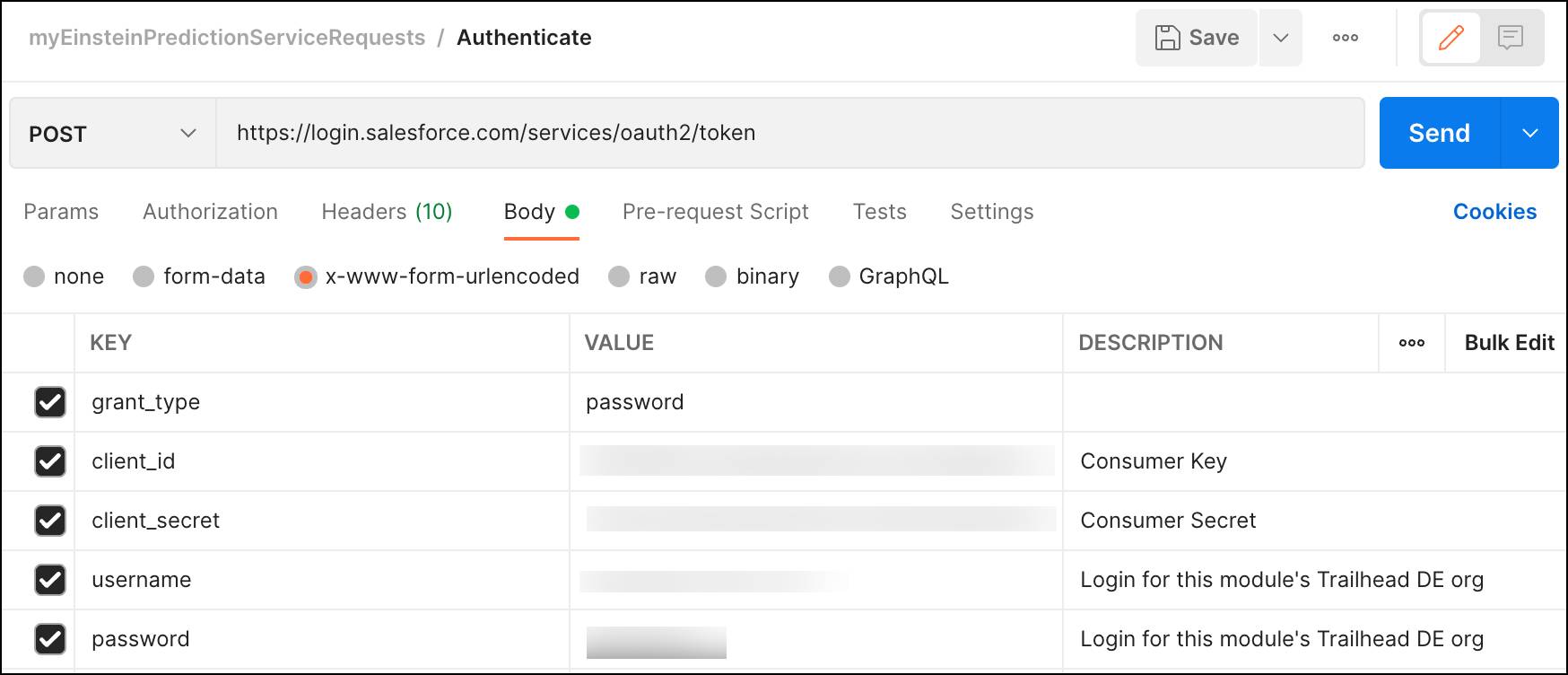Click the password key cell

[322, 639]
